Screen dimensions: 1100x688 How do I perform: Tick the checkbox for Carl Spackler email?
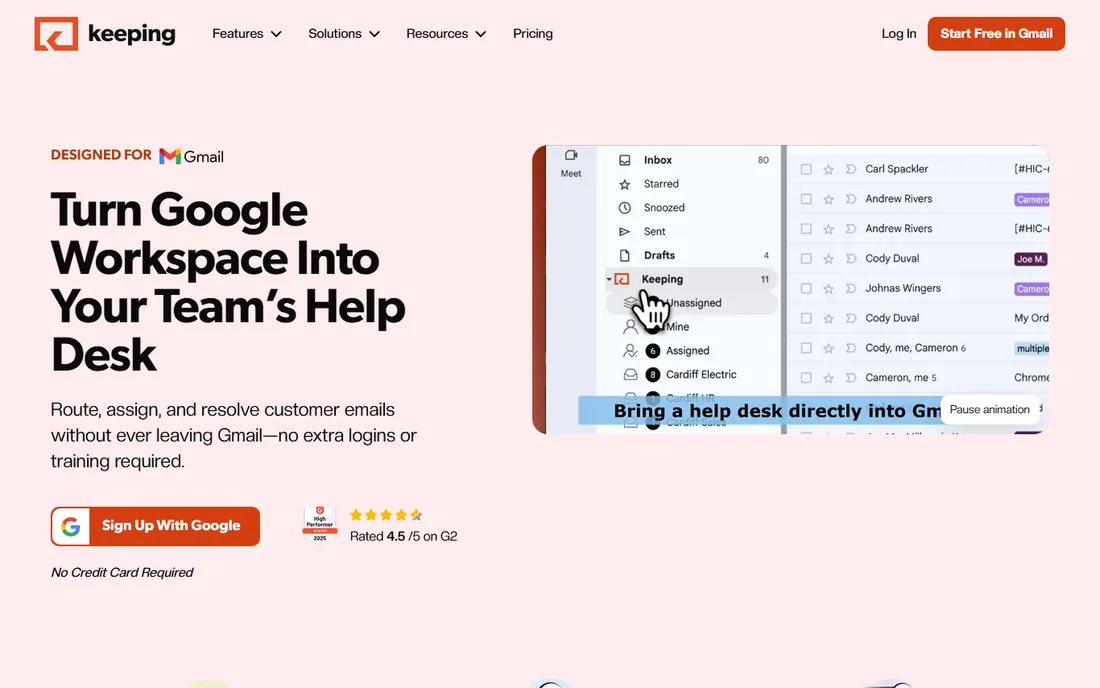(806, 169)
